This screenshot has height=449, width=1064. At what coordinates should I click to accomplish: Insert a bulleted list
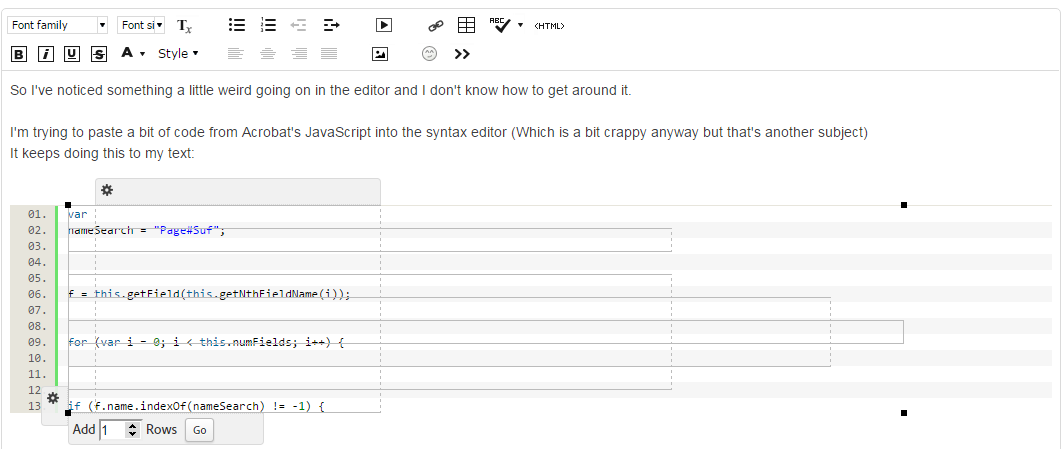pyautogui.click(x=237, y=25)
